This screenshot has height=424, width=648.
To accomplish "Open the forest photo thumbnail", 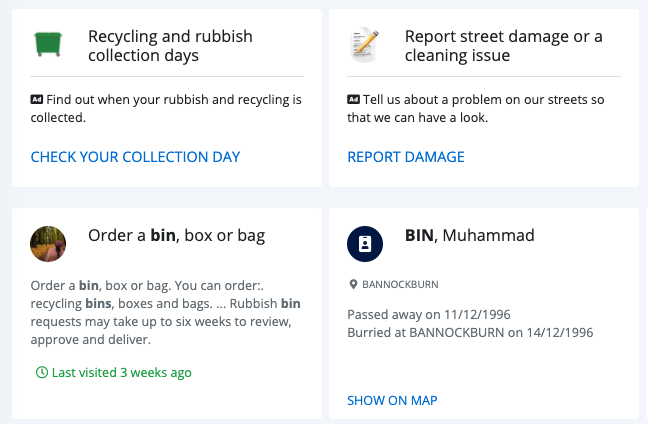I will (x=48, y=244).
